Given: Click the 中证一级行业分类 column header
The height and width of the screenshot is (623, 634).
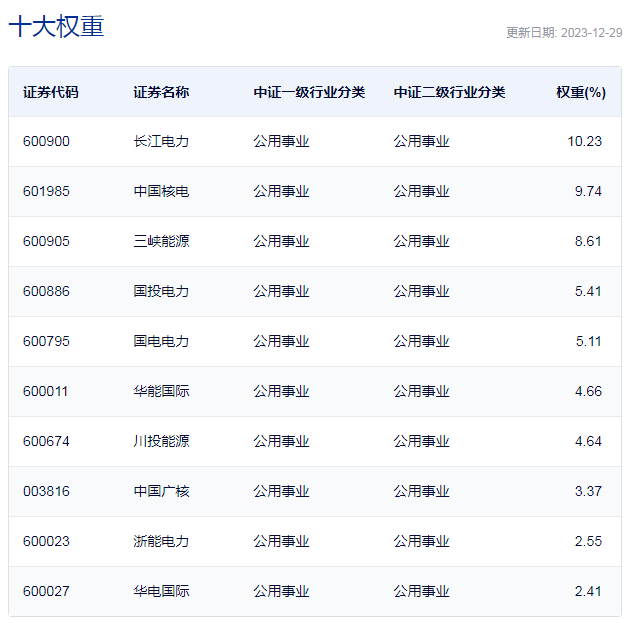Looking at the screenshot, I should point(309,92).
